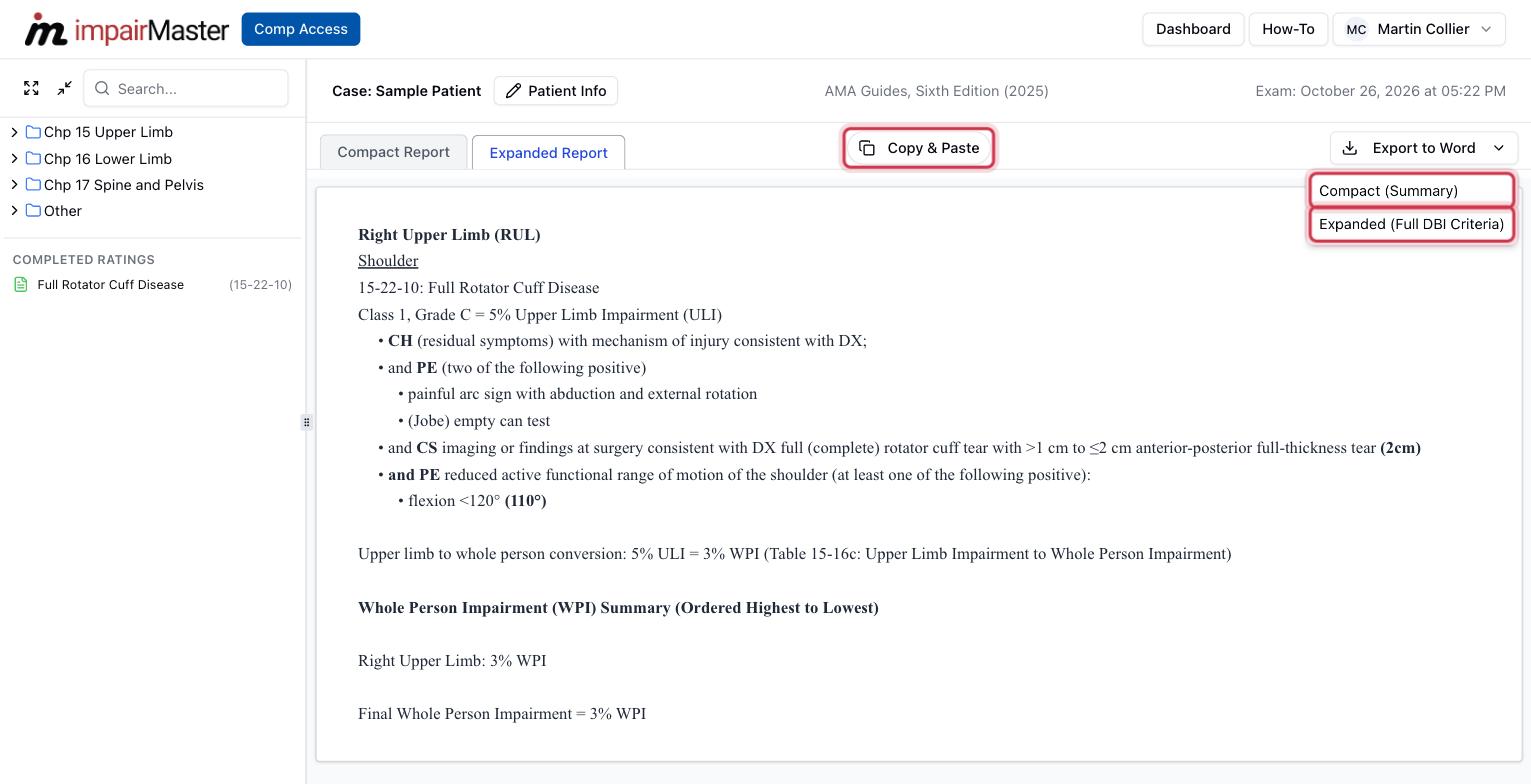Screen dimensions: 1531x784
Task: Choose Compact (Summary) export option
Action: click(x=1412, y=190)
